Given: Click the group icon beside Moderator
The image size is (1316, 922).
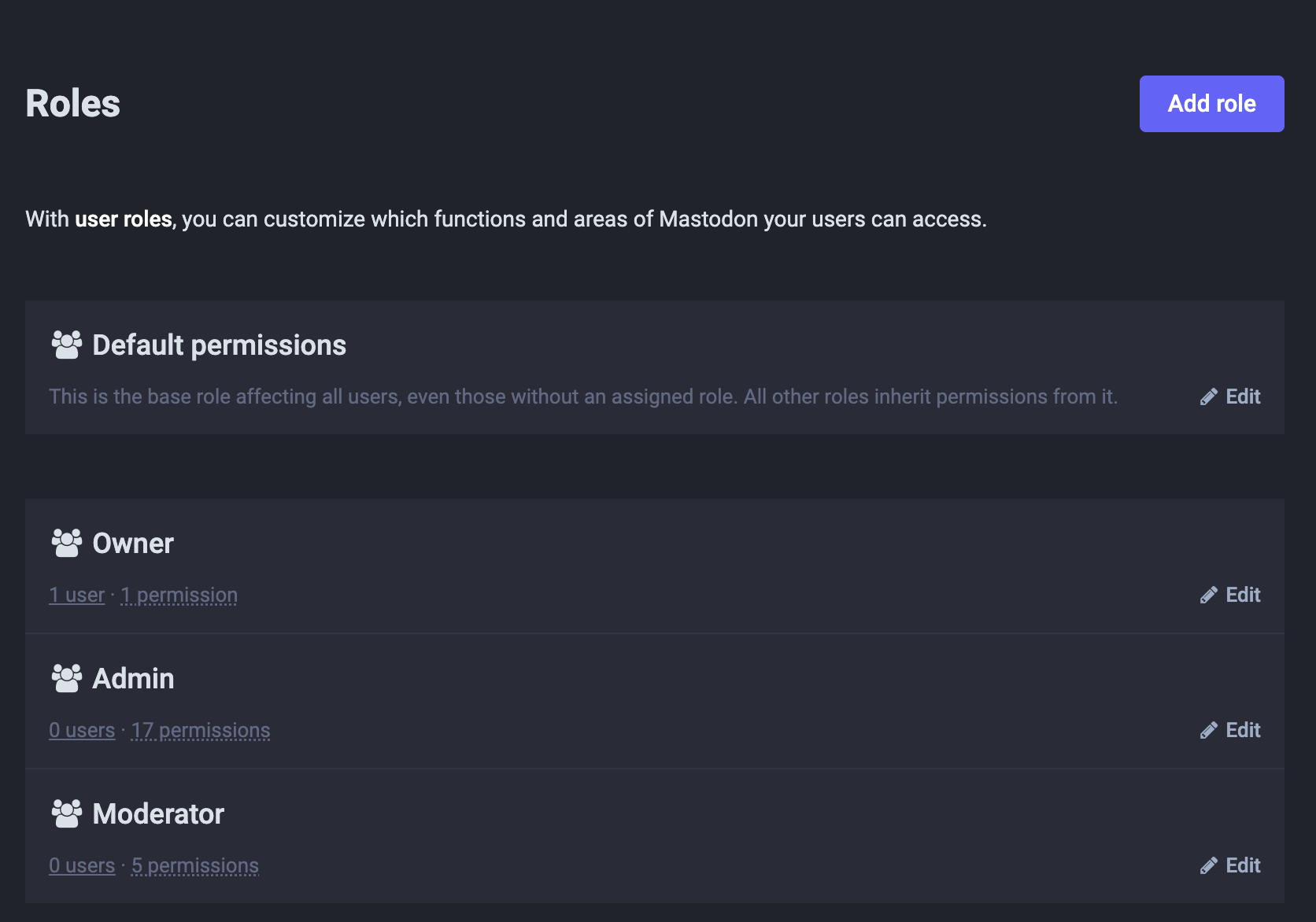Looking at the screenshot, I should (x=66, y=813).
